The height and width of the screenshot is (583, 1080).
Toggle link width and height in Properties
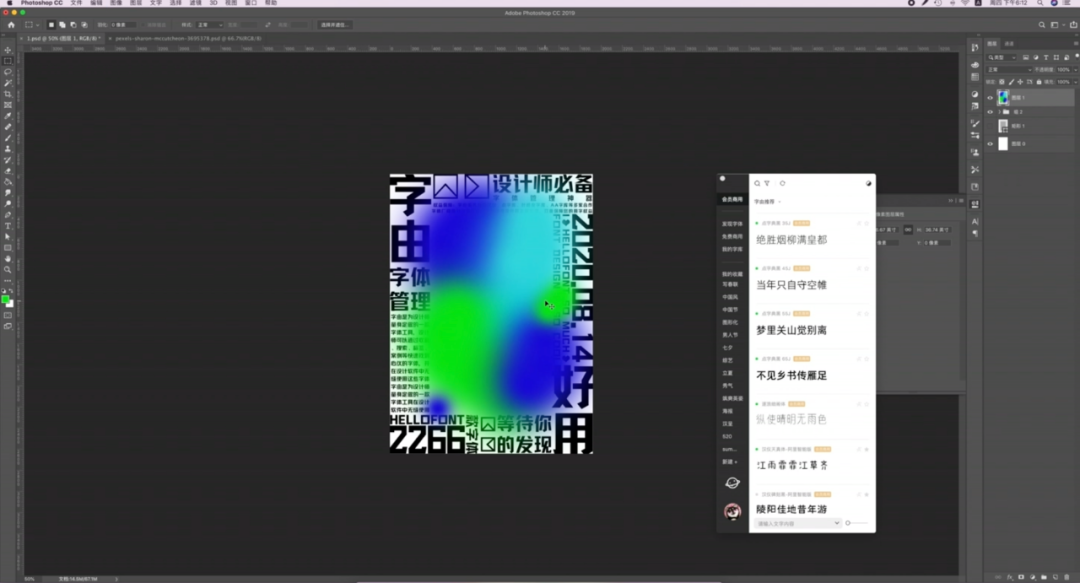click(908, 229)
